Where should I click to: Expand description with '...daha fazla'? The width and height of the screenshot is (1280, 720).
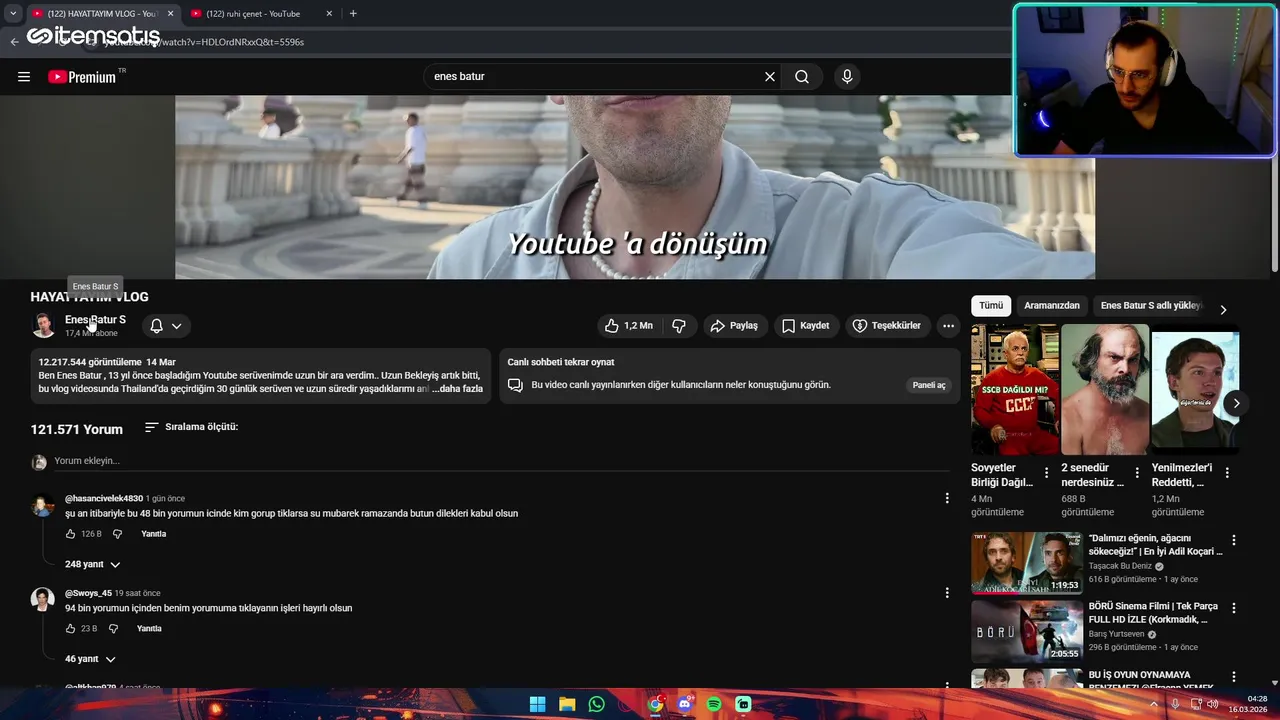(459, 389)
